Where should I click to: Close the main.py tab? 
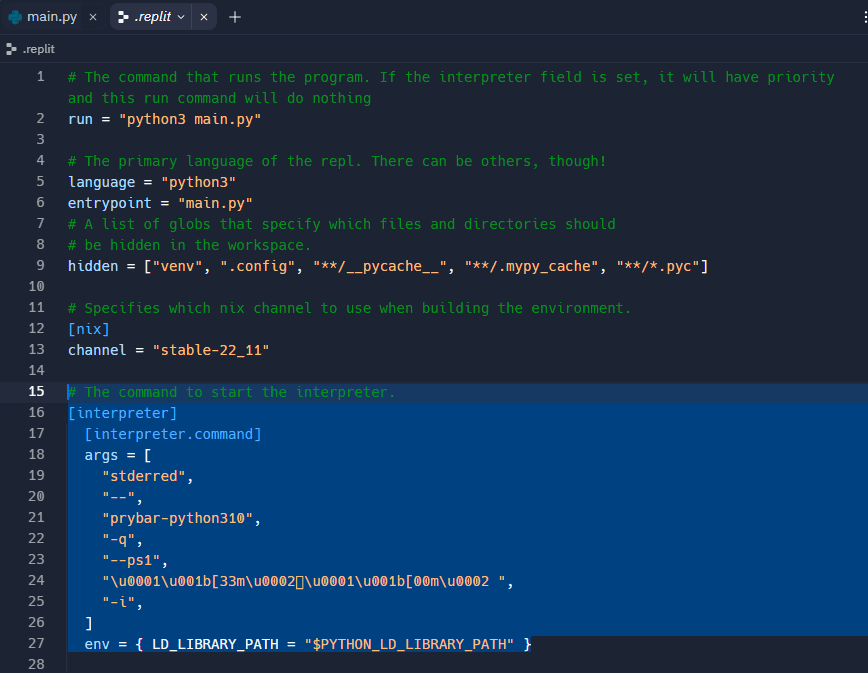pyautogui.click(x=93, y=17)
